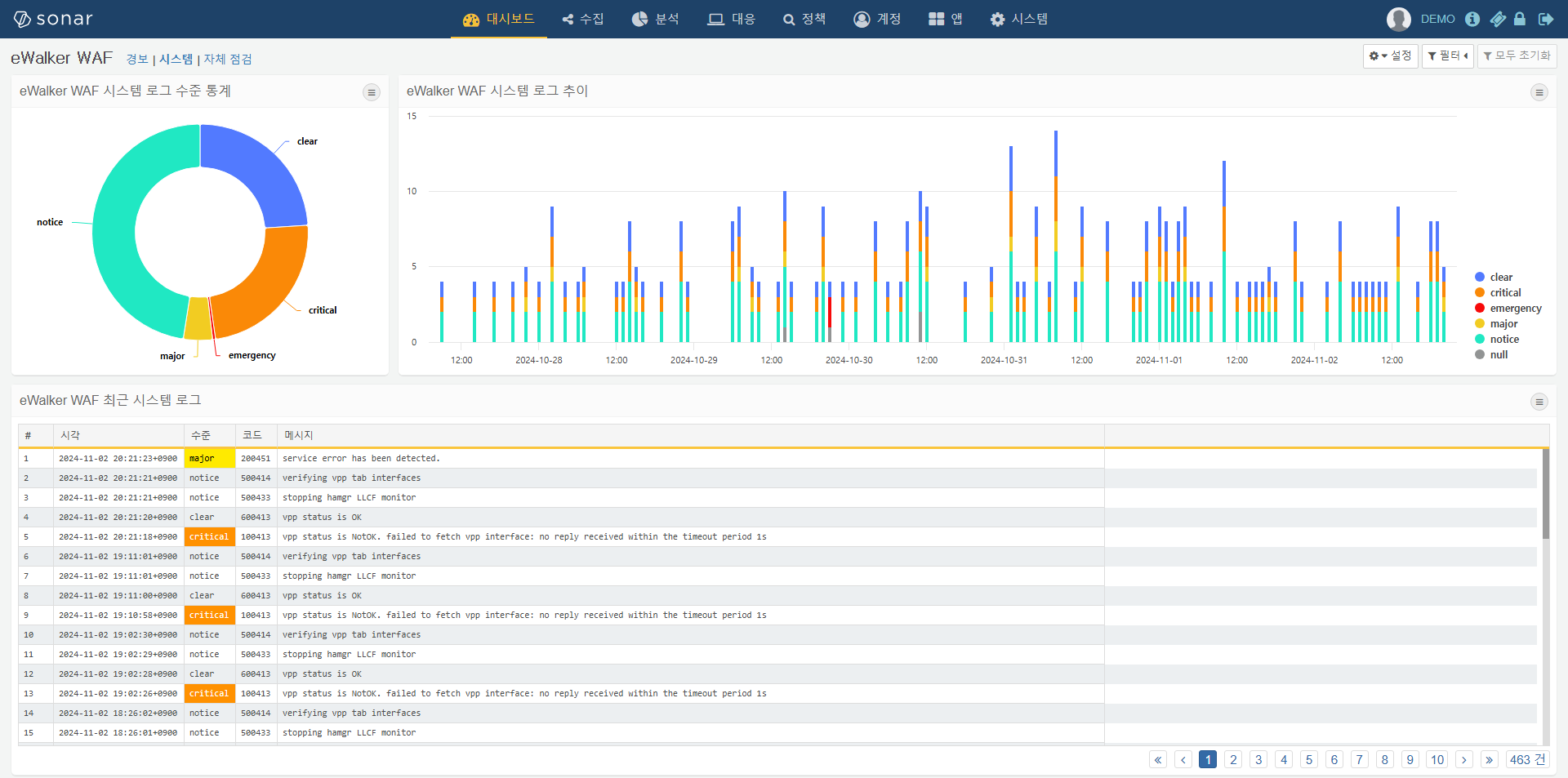Toggle the critical series in chart legend
This screenshot has width=1568, height=778.
(1498, 292)
